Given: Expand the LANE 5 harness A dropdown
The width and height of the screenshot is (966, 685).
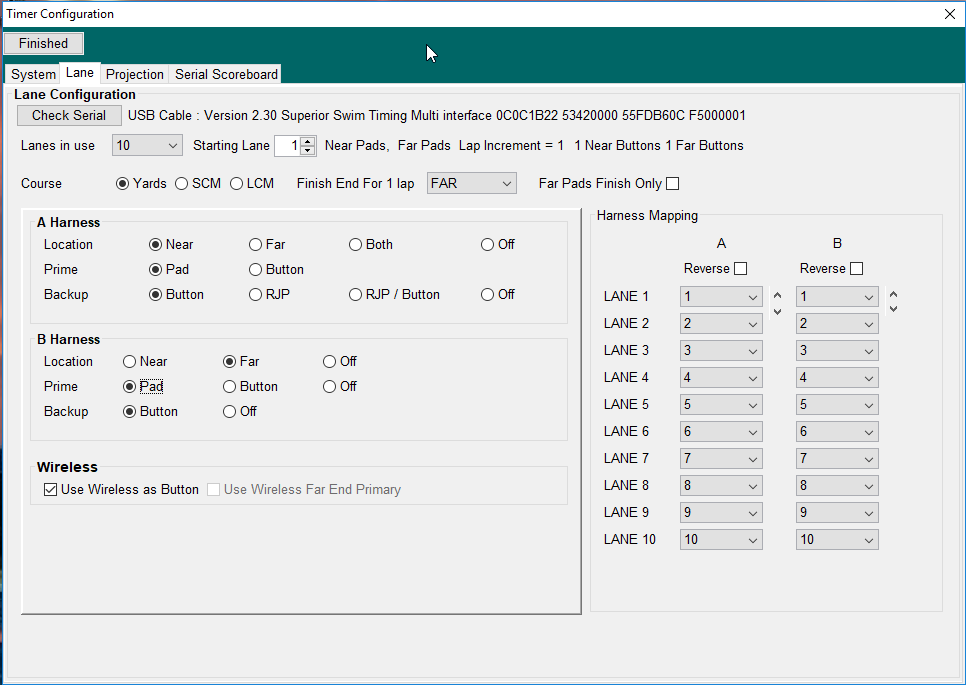Looking at the screenshot, I should click(x=721, y=405).
